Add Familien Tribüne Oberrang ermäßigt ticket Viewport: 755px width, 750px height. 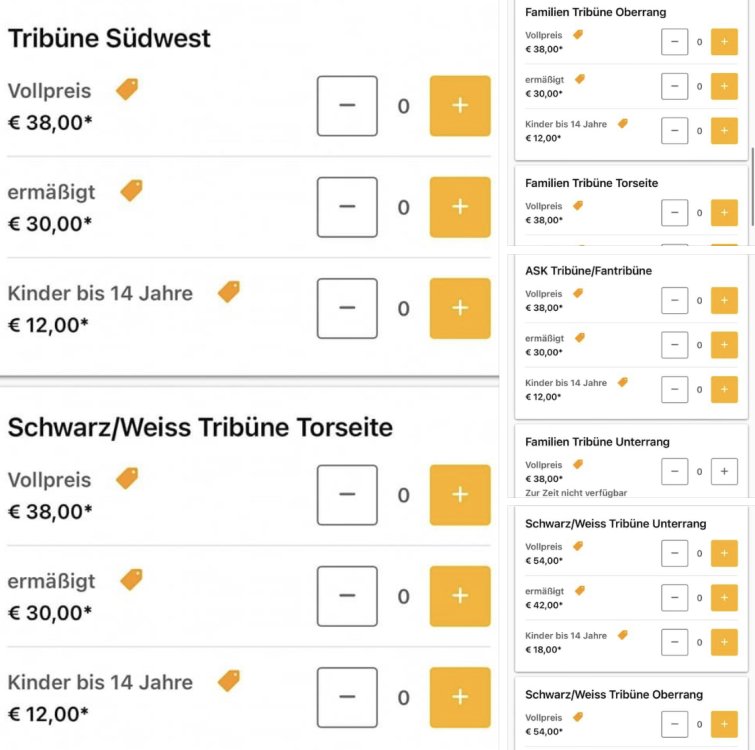[724, 86]
